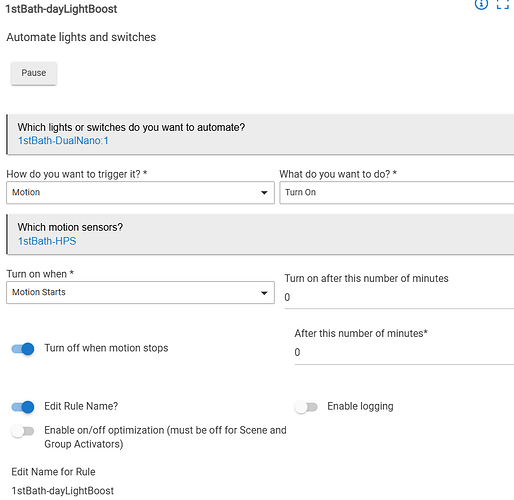Open the 1stBath-HPS motion sensor link
Image resolution: width=514 pixels, height=500 pixels.
[x=47, y=241]
